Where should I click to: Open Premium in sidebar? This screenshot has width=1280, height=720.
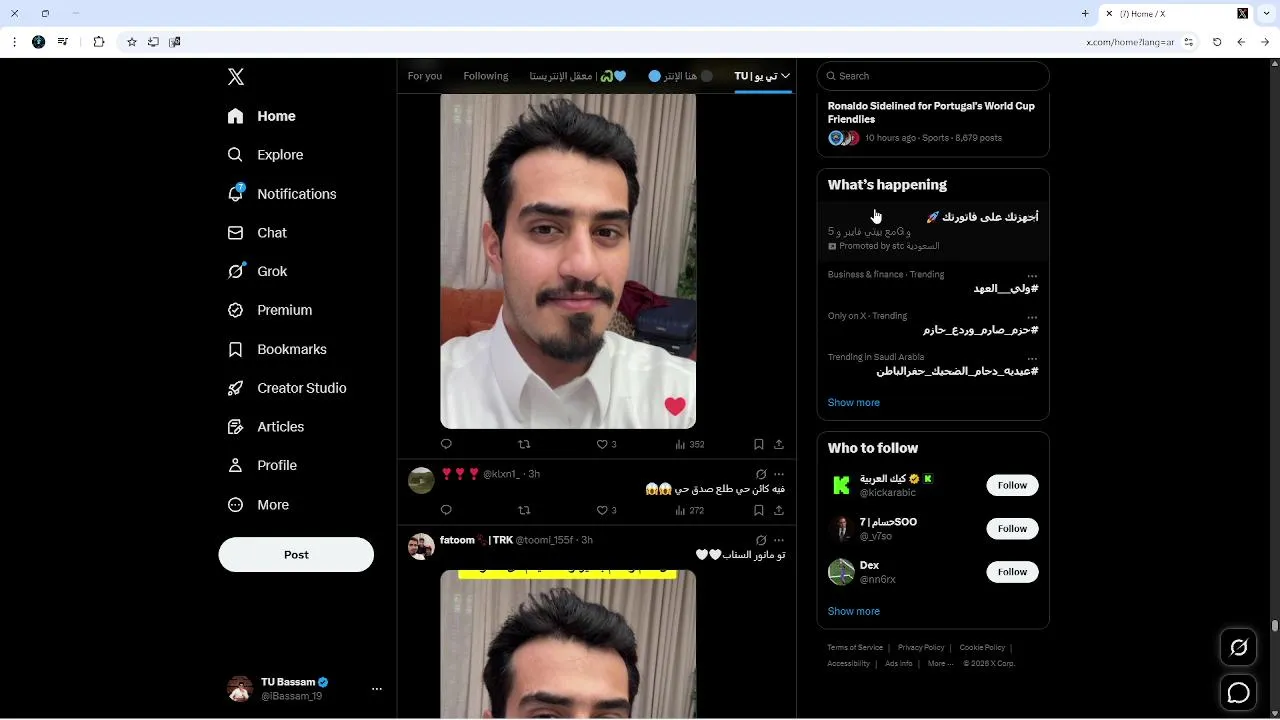270,310
